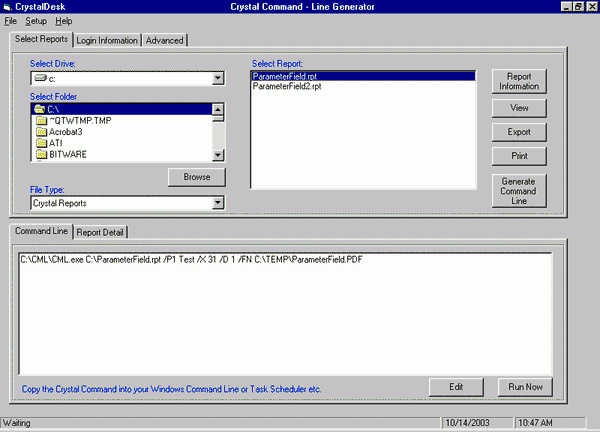Open the Setup menu
600x432 pixels.
pyautogui.click(x=36, y=21)
